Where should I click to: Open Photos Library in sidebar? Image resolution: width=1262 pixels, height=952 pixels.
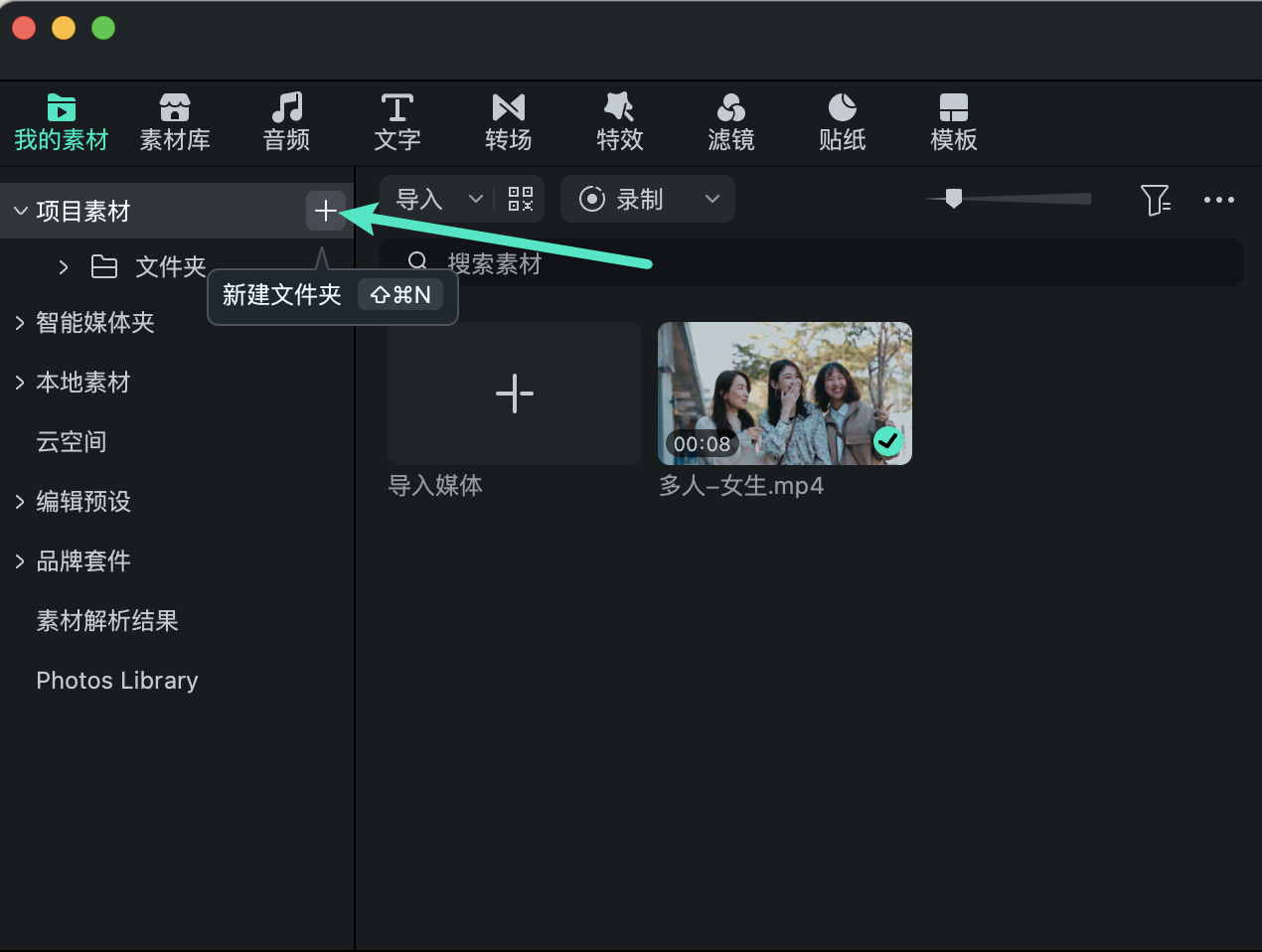point(117,680)
